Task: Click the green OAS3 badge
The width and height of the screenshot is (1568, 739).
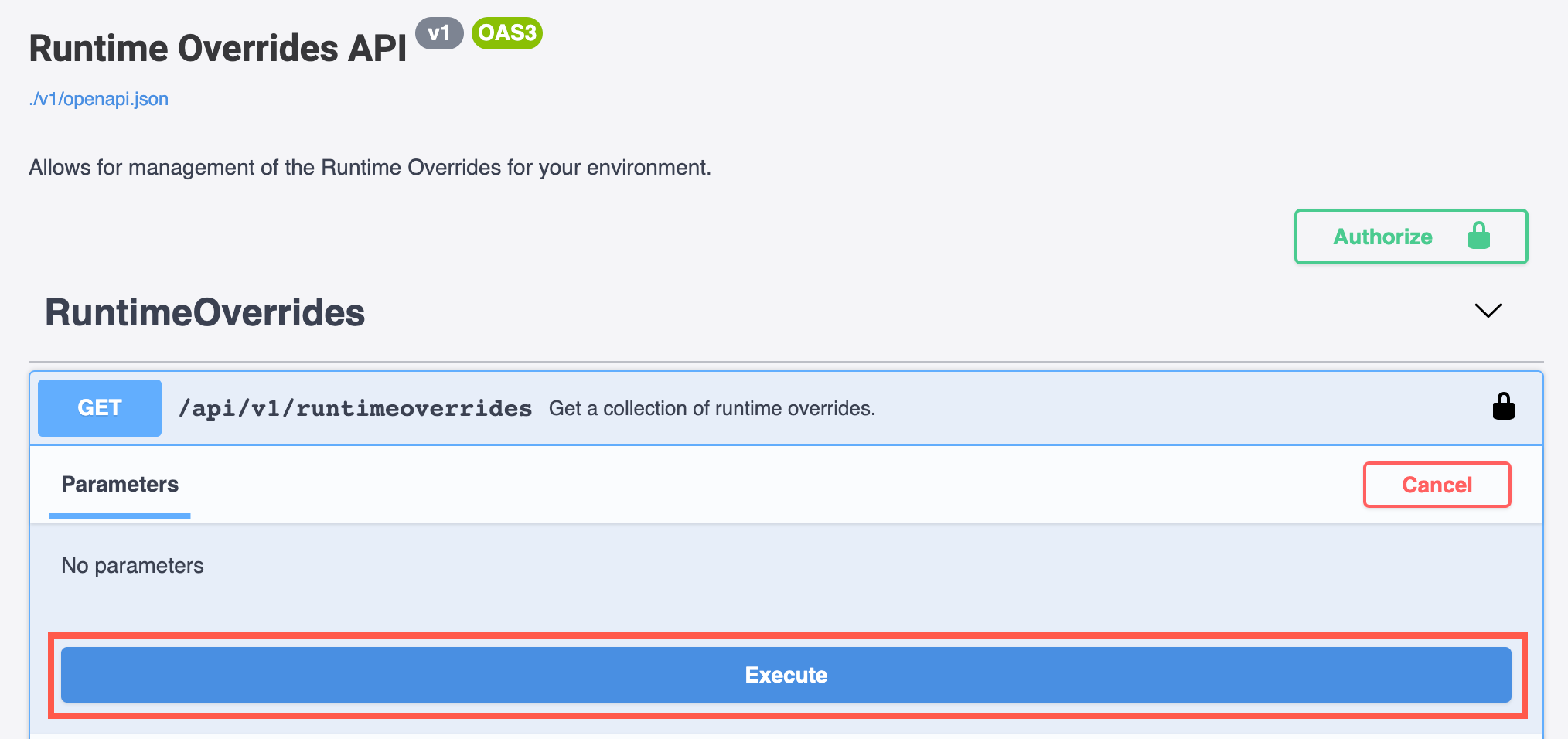Action: (506, 33)
